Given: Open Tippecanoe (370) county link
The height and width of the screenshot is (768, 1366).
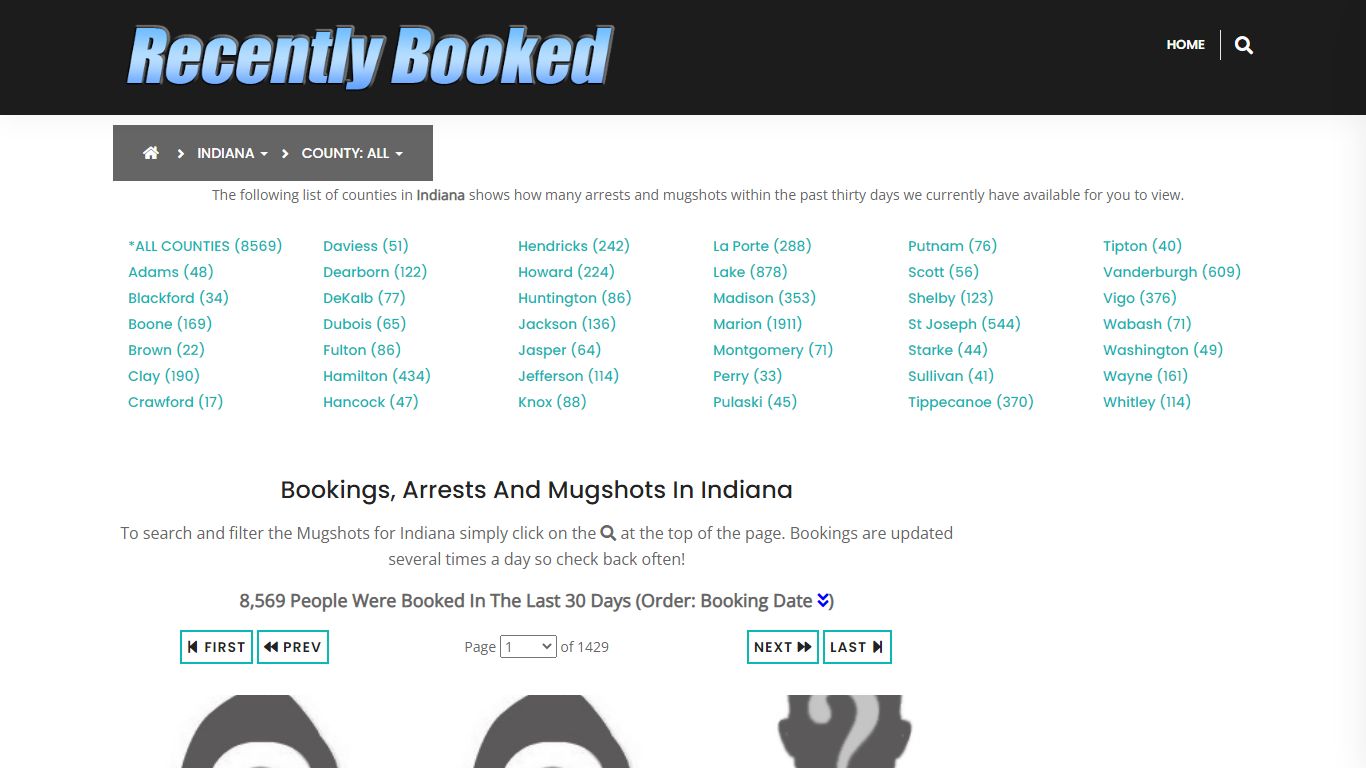Looking at the screenshot, I should point(971,402).
